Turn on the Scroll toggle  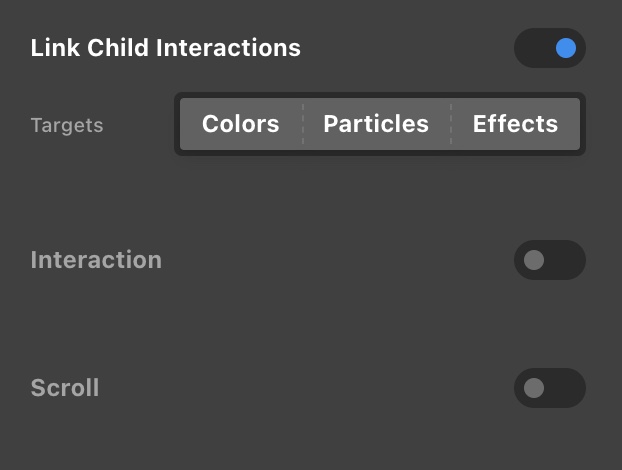coord(549,388)
